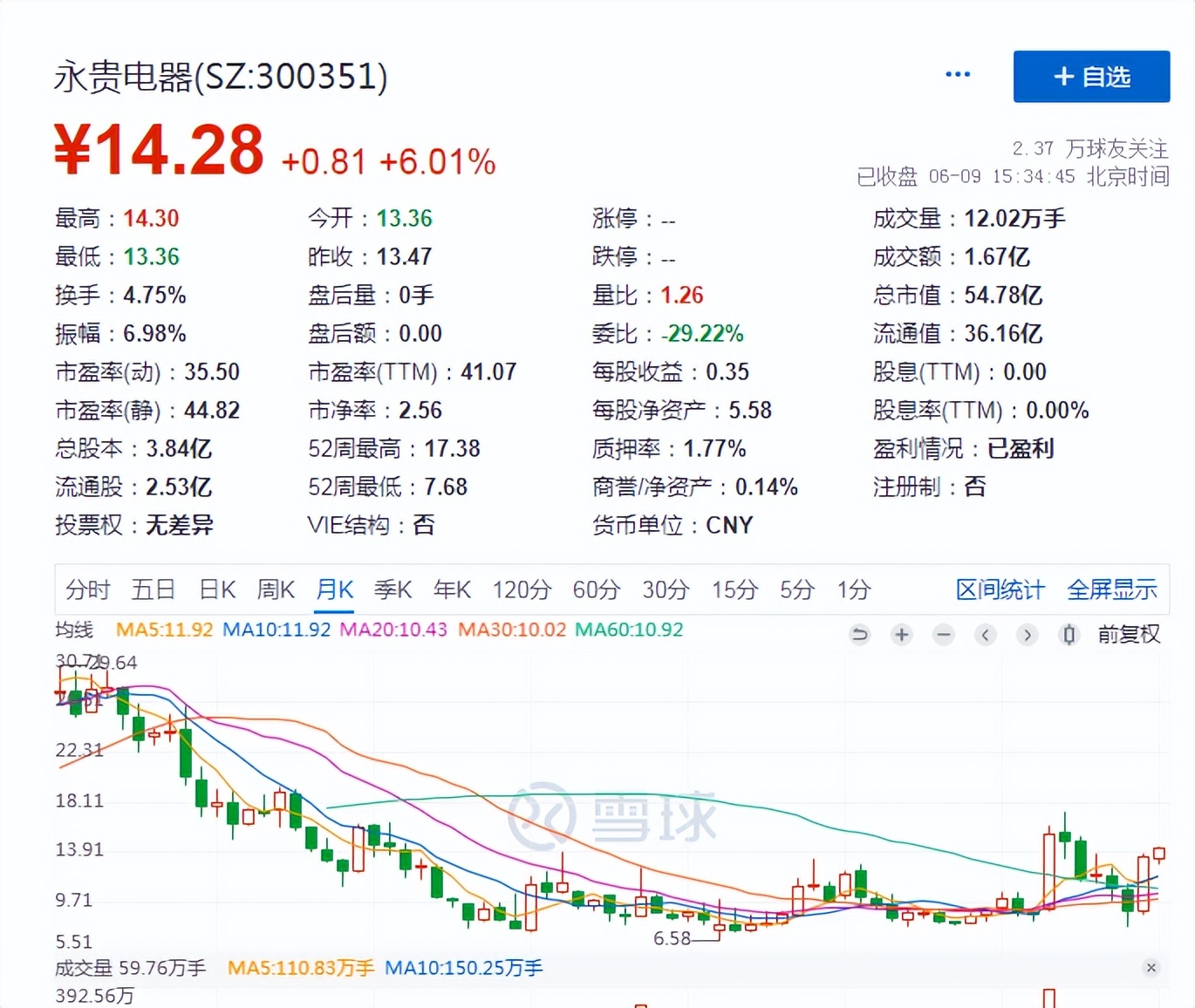Toggle the MA5:11.92 moving average line
The image size is (1195, 1008).
164,630
